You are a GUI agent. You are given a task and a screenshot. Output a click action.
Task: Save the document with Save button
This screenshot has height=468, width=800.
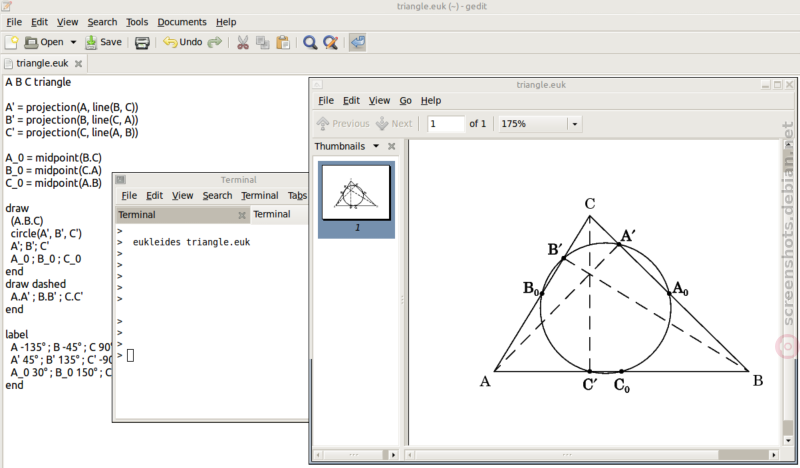pos(104,42)
